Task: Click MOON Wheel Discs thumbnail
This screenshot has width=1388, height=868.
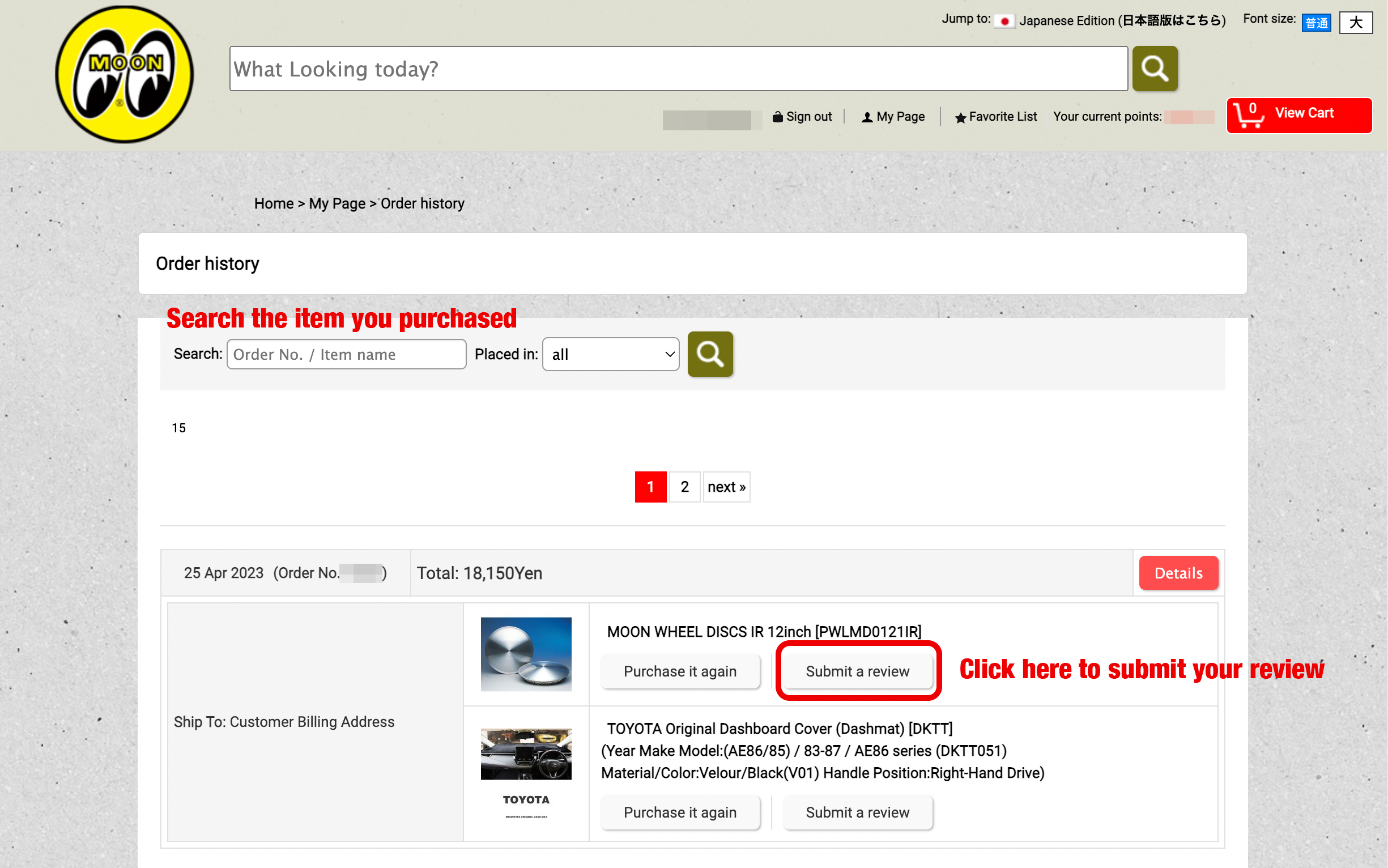Action: (x=526, y=653)
